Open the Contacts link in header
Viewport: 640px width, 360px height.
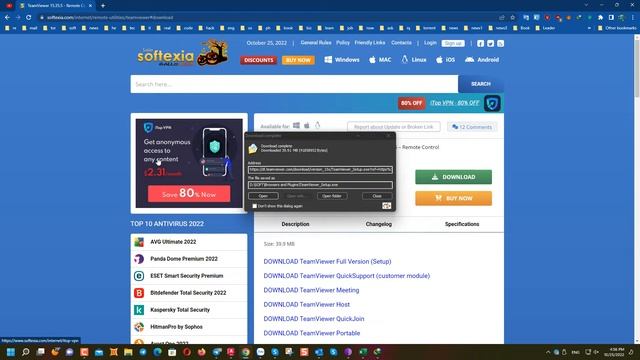pyautogui.click(x=401, y=42)
